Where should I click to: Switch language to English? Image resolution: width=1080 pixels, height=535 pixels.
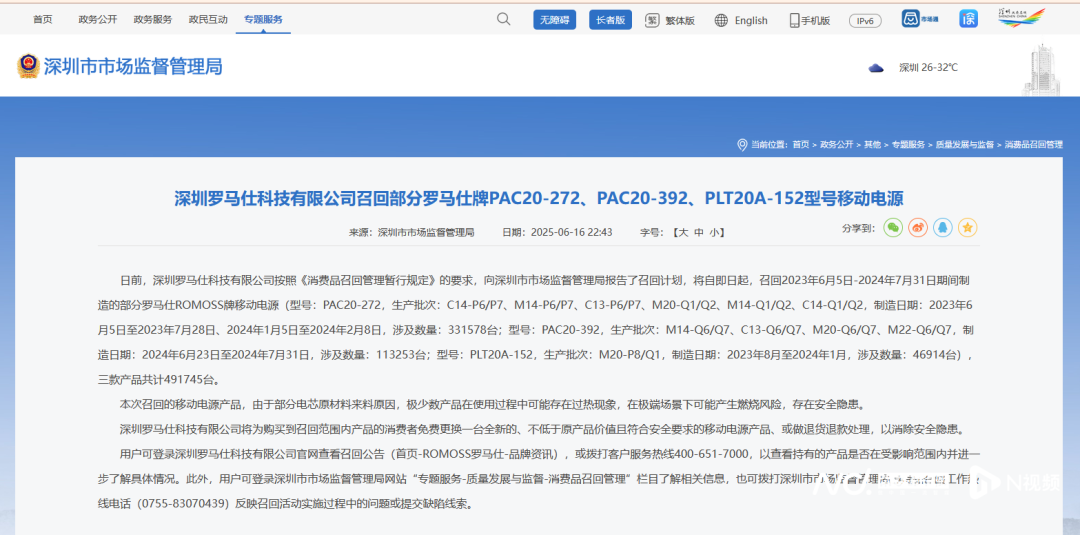pos(743,20)
